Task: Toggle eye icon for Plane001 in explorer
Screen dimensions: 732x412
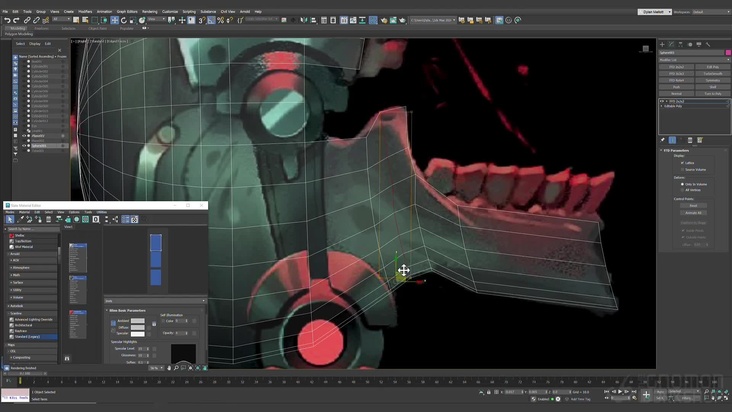Action: coord(24,136)
